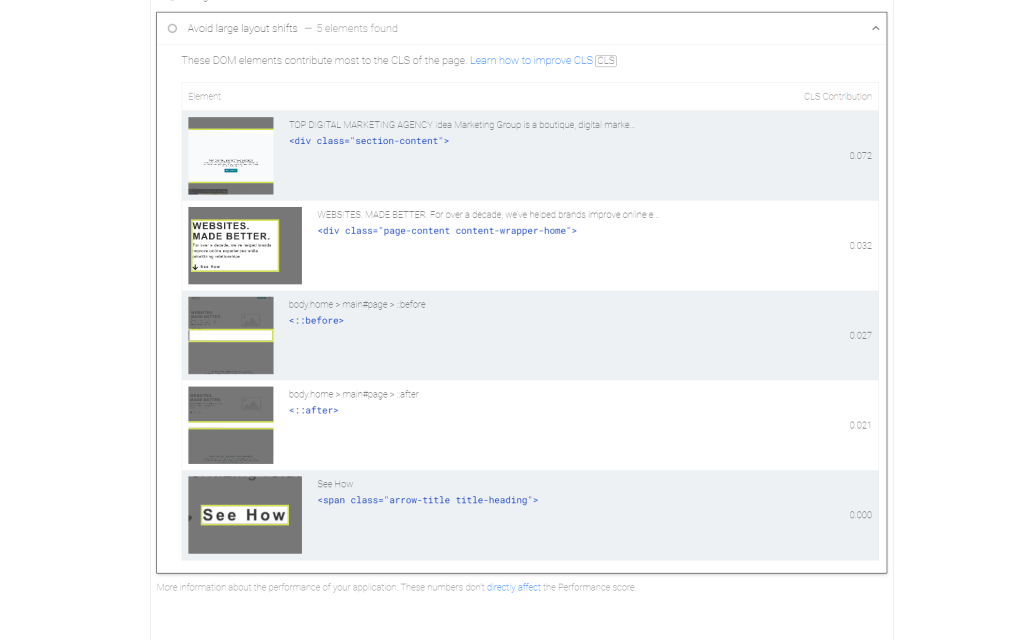
Task: Click the arrow-title title-heading span snippet
Action: click(x=427, y=500)
